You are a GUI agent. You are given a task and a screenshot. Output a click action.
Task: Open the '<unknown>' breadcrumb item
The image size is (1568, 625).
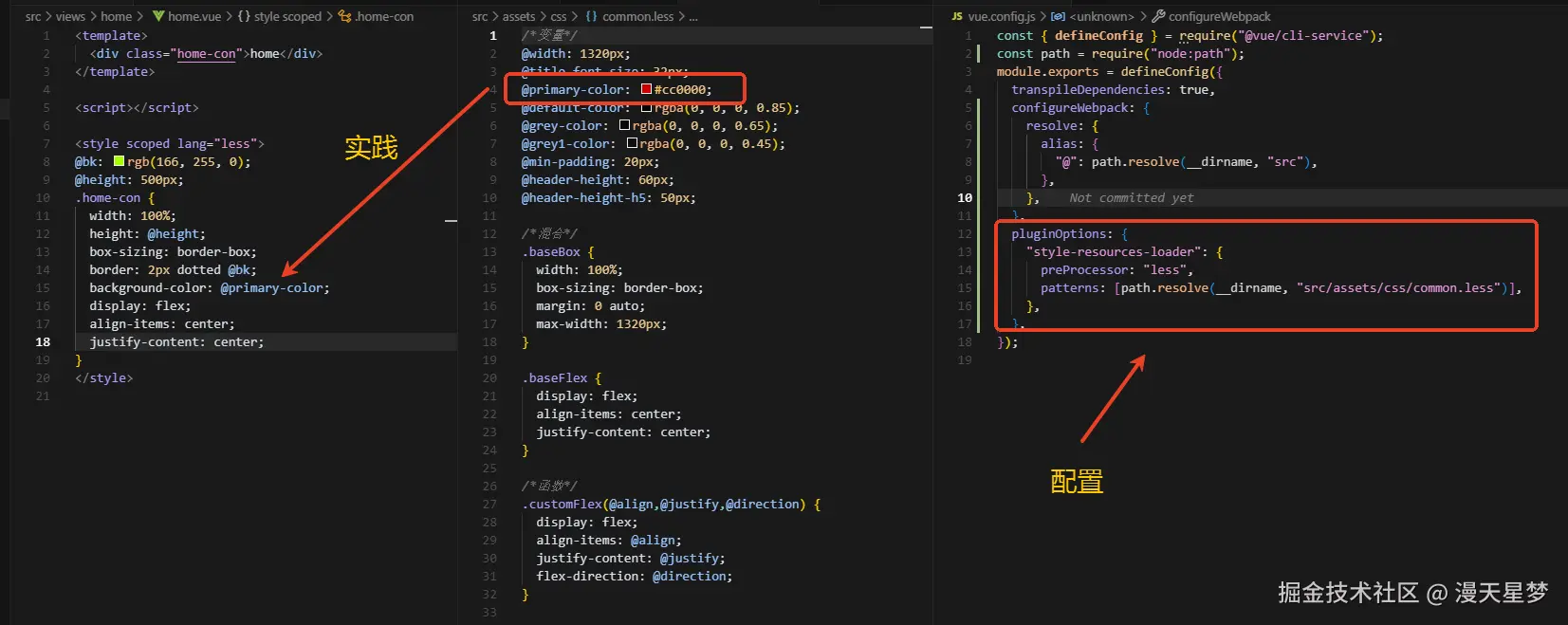pyautogui.click(x=1101, y=16)
